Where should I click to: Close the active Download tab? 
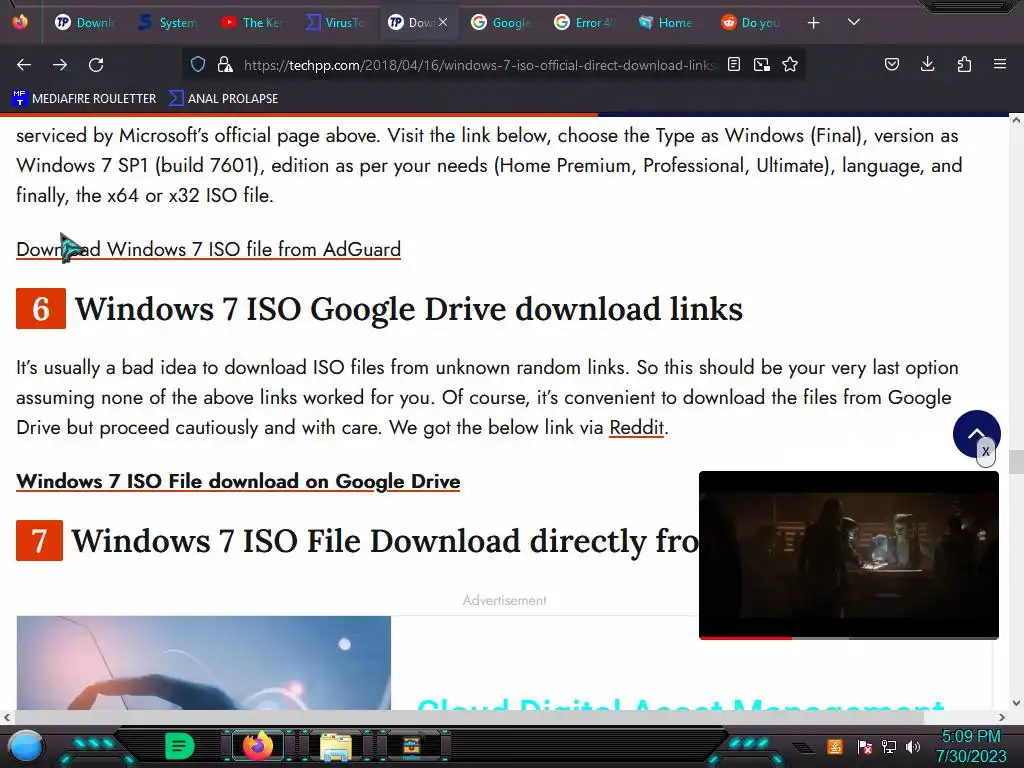pos(443,22)
